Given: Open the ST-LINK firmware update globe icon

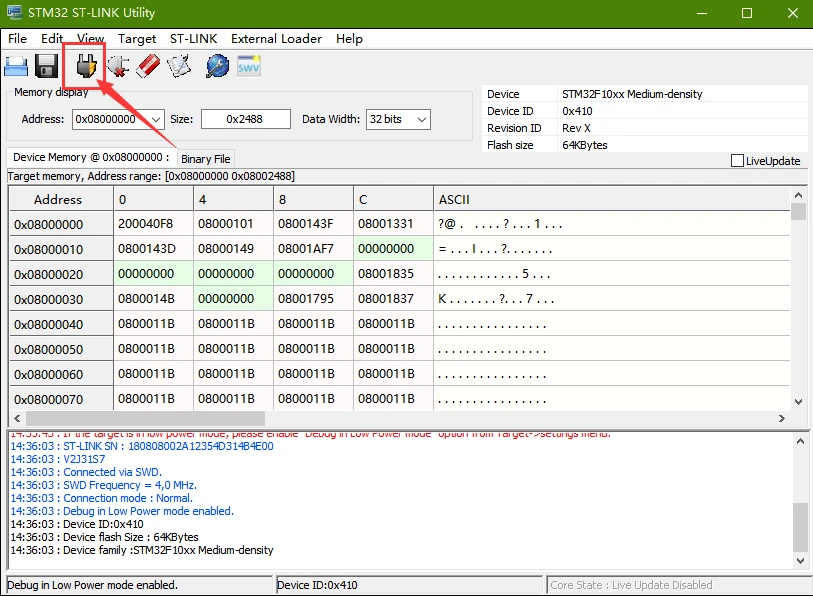Looking at the screenshot, I should (217, 66).
